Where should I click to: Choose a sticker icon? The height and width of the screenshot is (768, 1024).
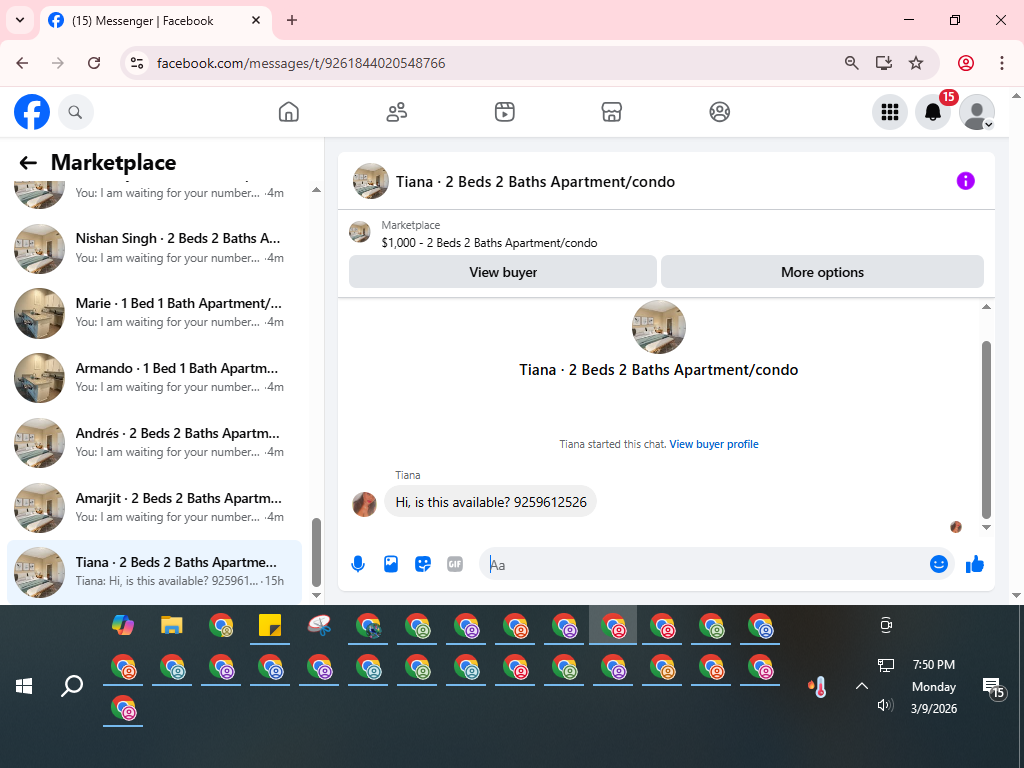[x=423, y=564]
